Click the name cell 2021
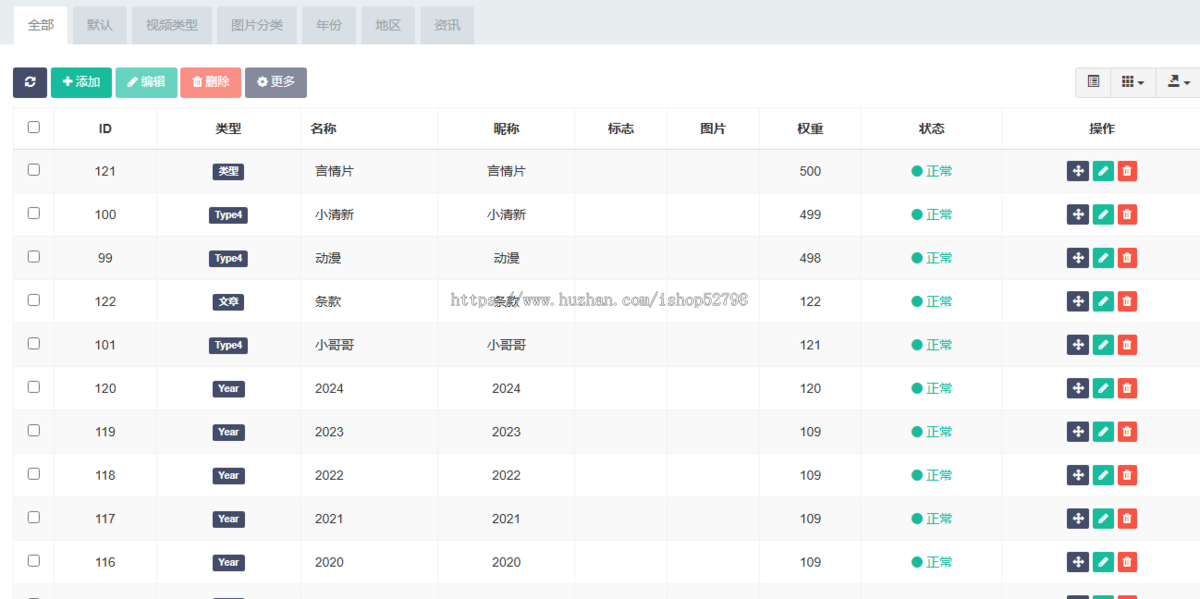The image size is (1200, 599). point(329,518)
